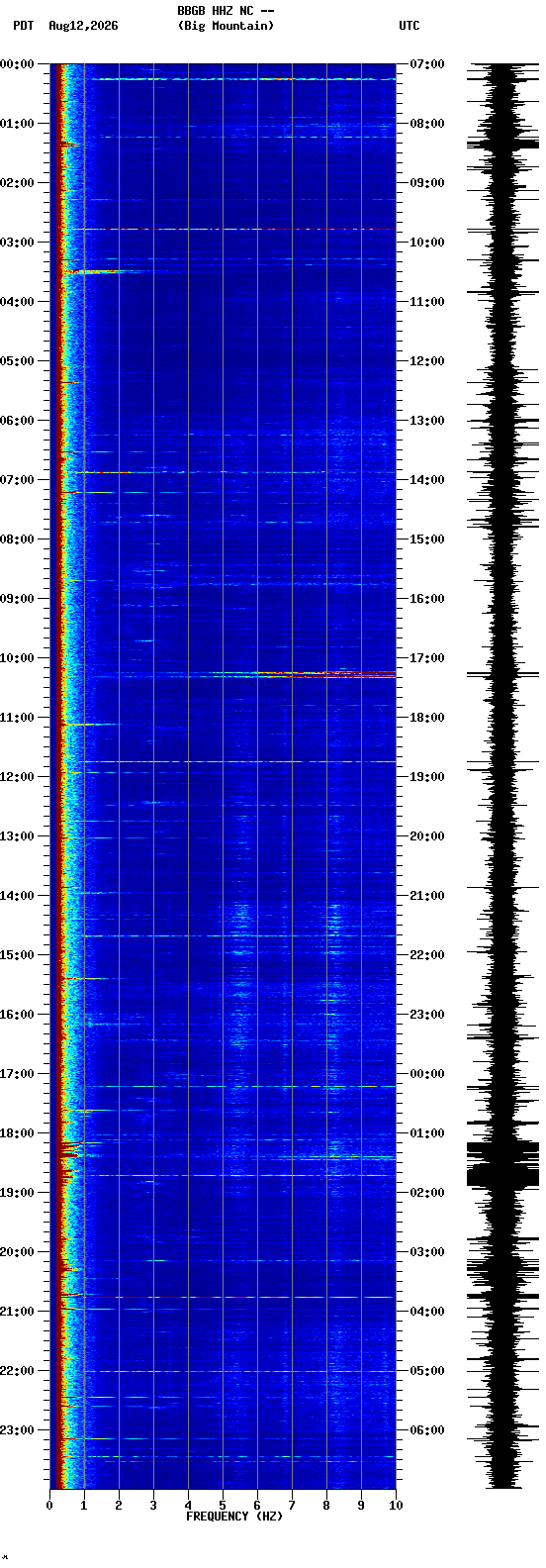Click the 18:00 PDT time label

(x=17, y=1133)
